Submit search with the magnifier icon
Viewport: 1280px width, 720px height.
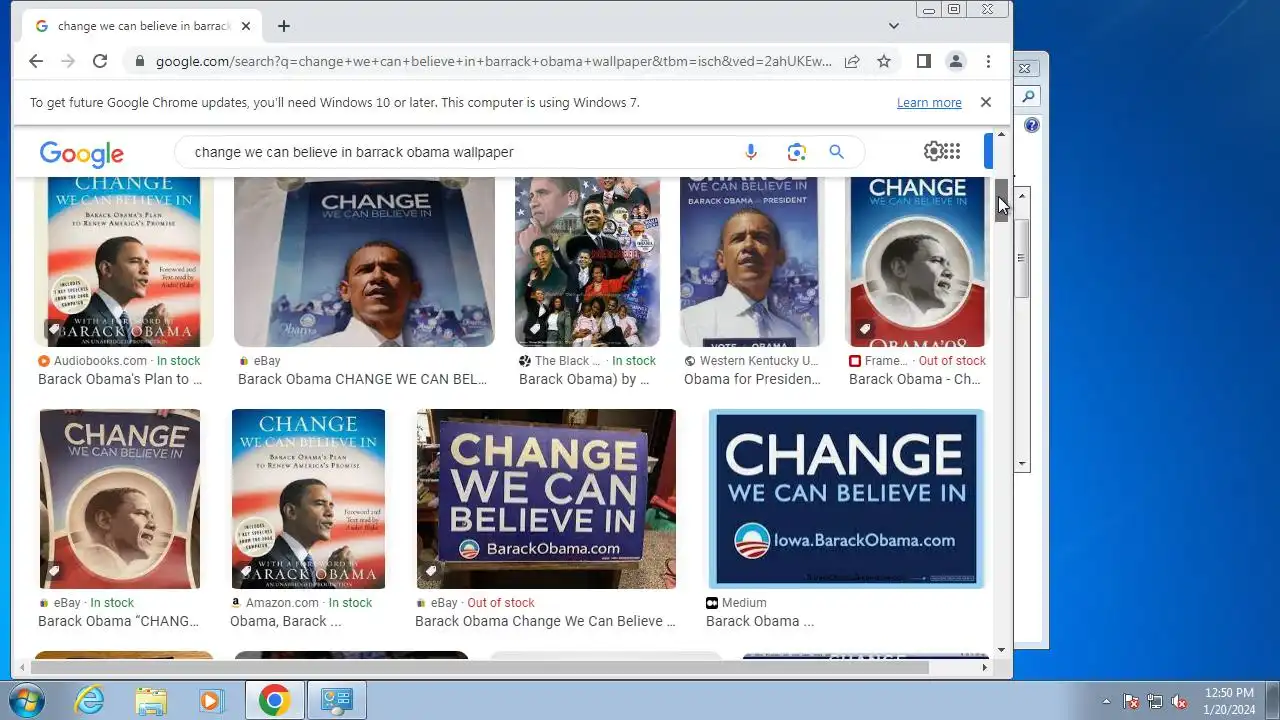(x=837, y=152)
